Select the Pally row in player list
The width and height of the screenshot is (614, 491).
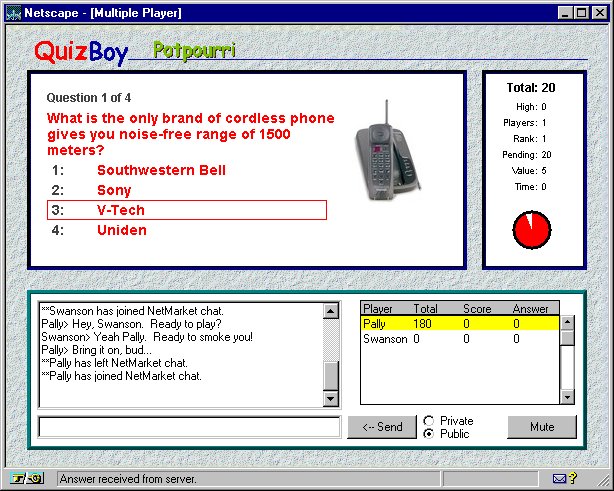[460, 323]
